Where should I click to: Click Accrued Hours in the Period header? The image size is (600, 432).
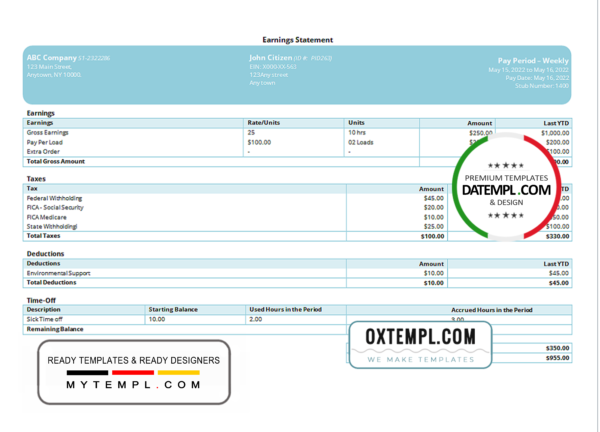pos(492,310)
